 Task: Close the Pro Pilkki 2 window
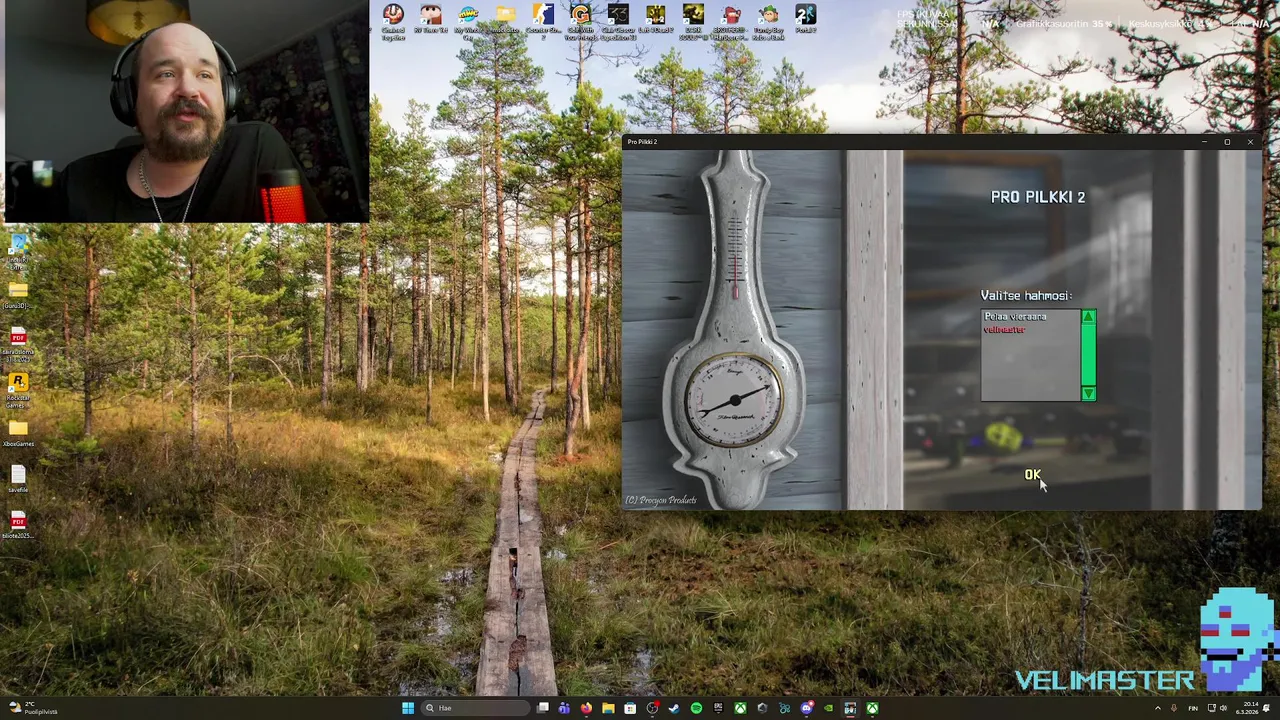pyautogui.click(x=1250, y=142)
